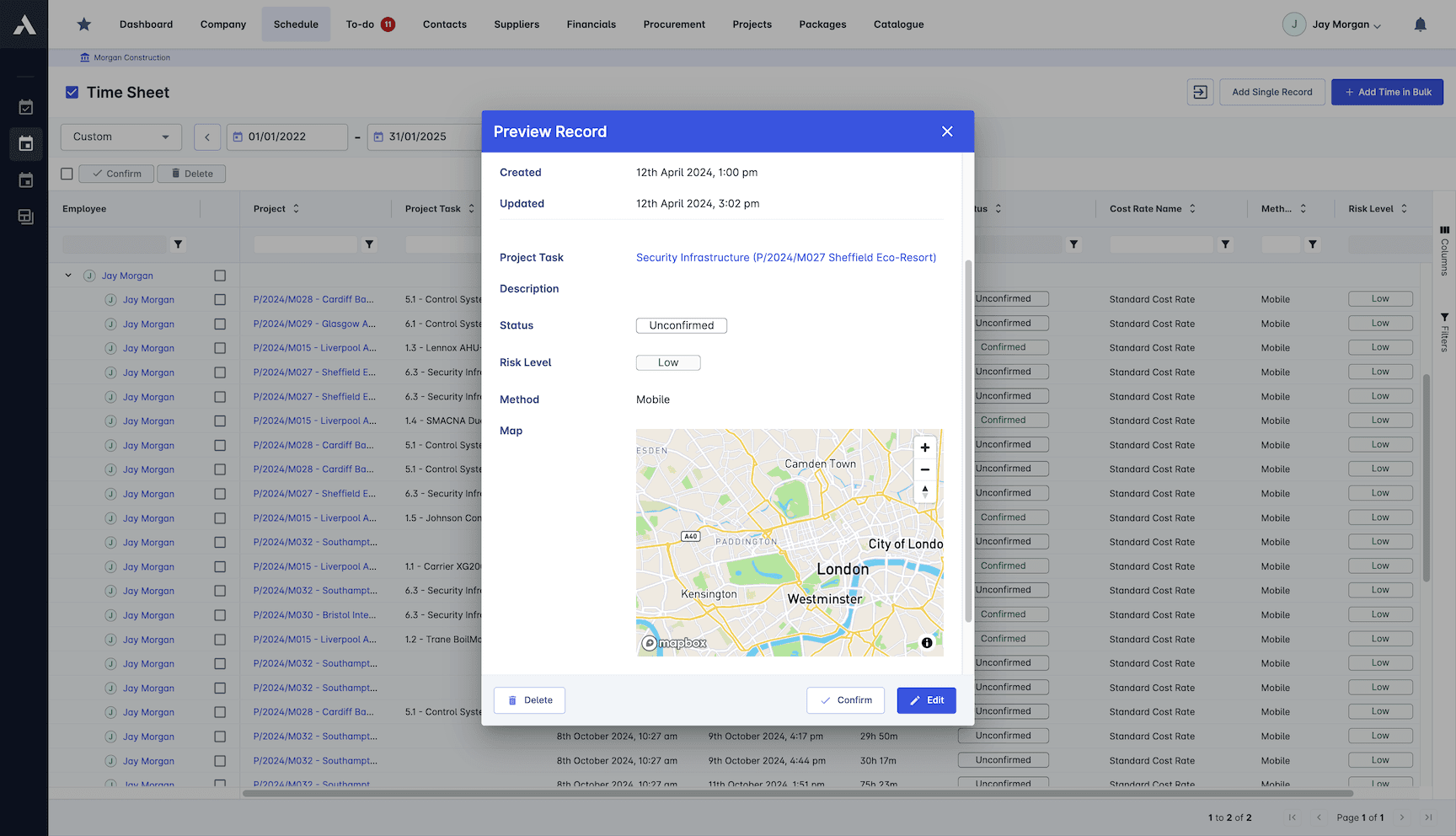The width and height of the screenshot is (1456, 836).
Task: Open the Security Infrastructure project task link
Action: tap(786, 257)
